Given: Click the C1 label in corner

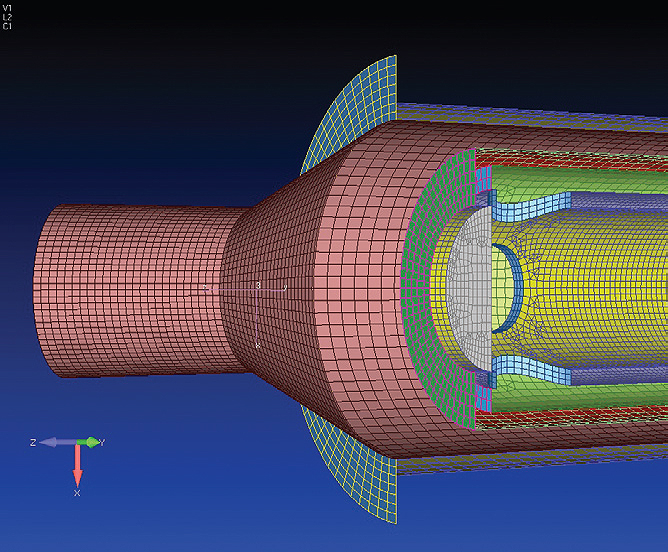Looking at the screenshot, I should pos(8,27).
